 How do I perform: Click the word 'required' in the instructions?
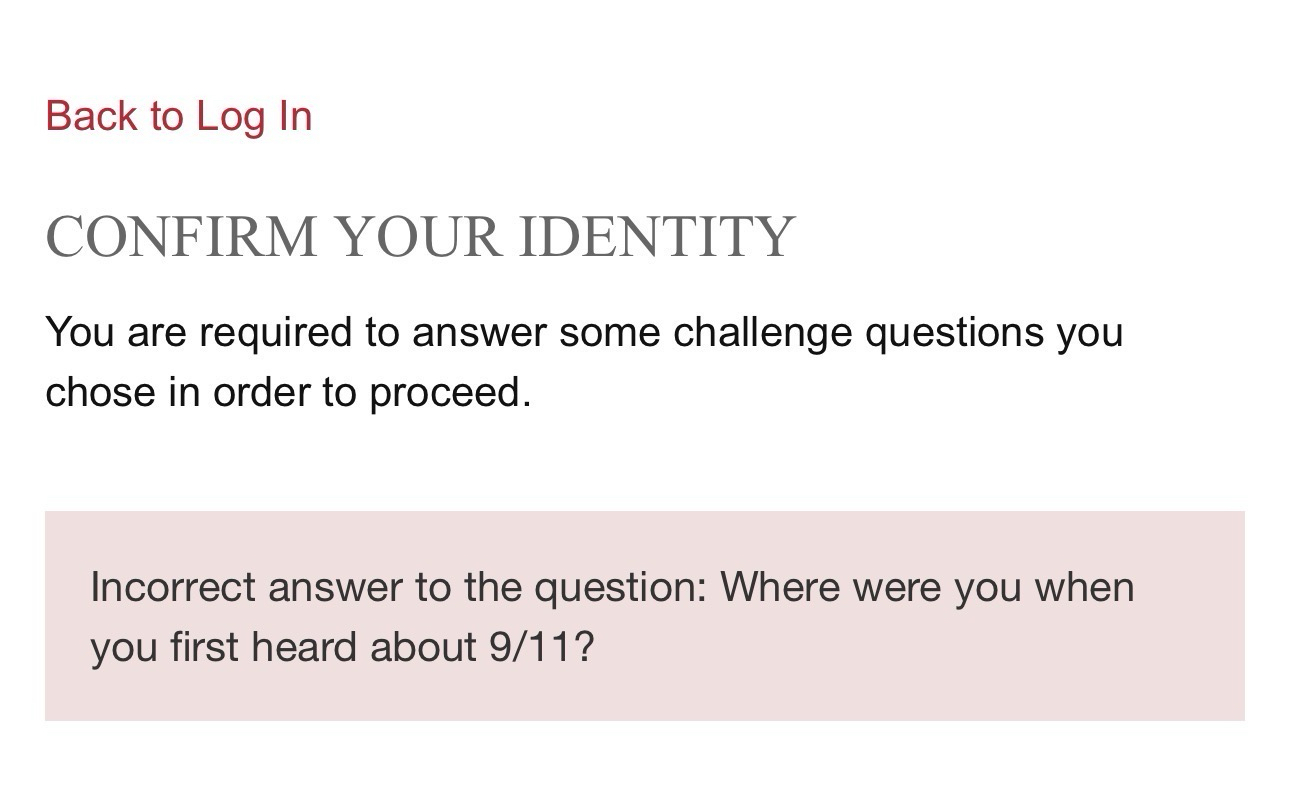point(276,332)
